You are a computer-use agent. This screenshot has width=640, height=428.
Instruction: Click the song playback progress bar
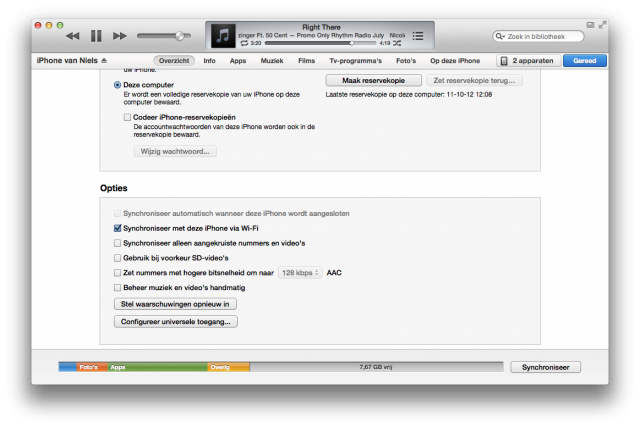point(320,43)
